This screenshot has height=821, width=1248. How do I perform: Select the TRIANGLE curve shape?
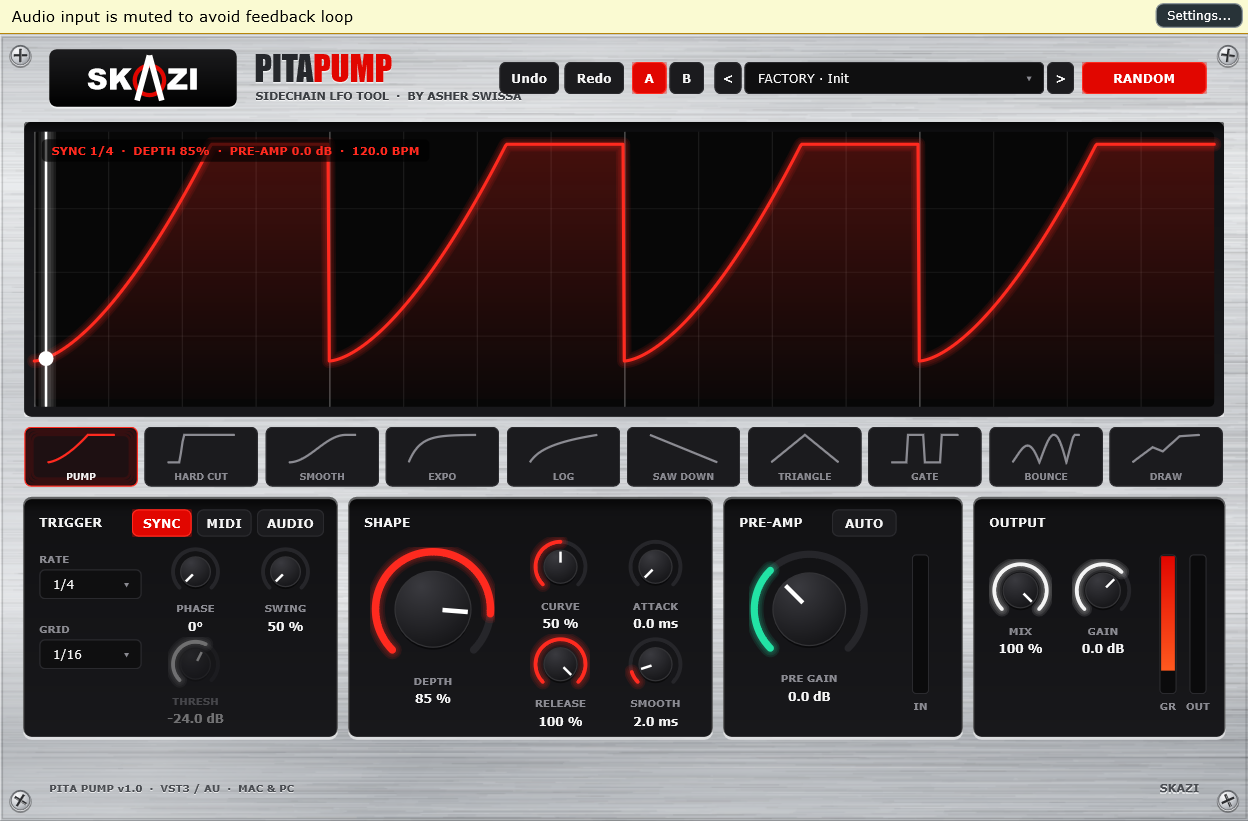(804, 457)
